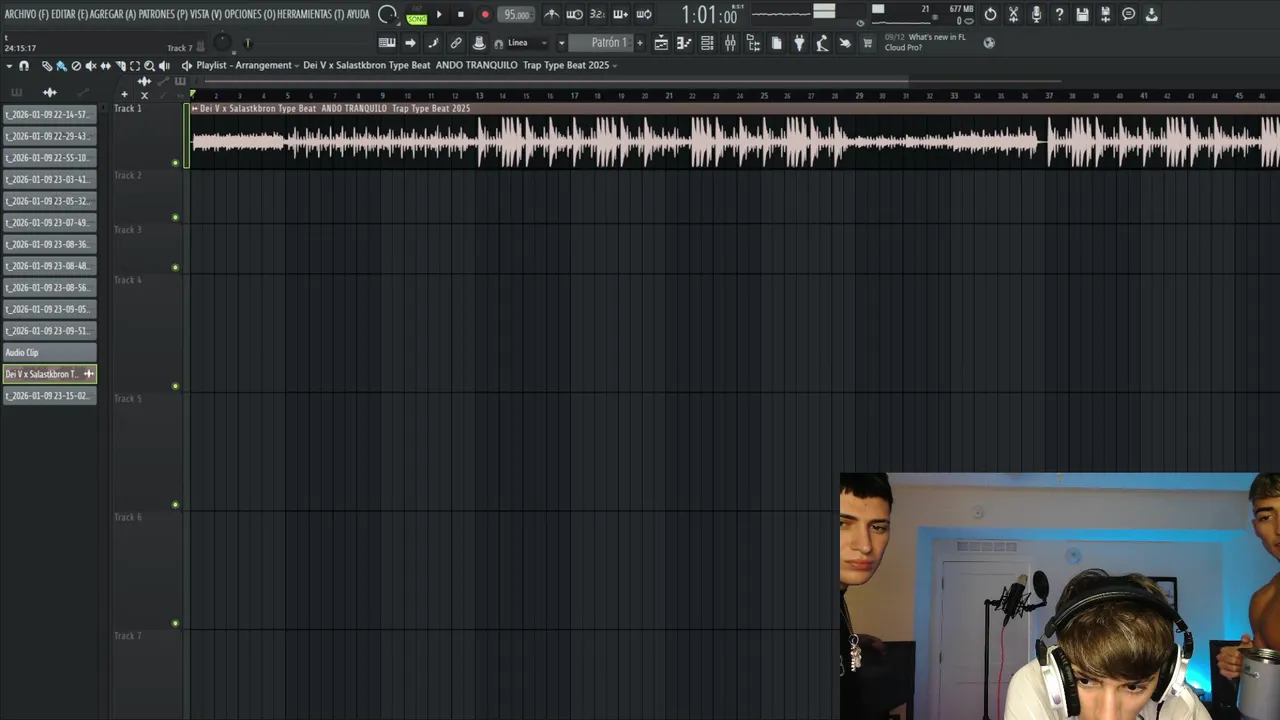1280x720 pixels.
Task: Select the playlist delete tool
Action: (76, 66)
